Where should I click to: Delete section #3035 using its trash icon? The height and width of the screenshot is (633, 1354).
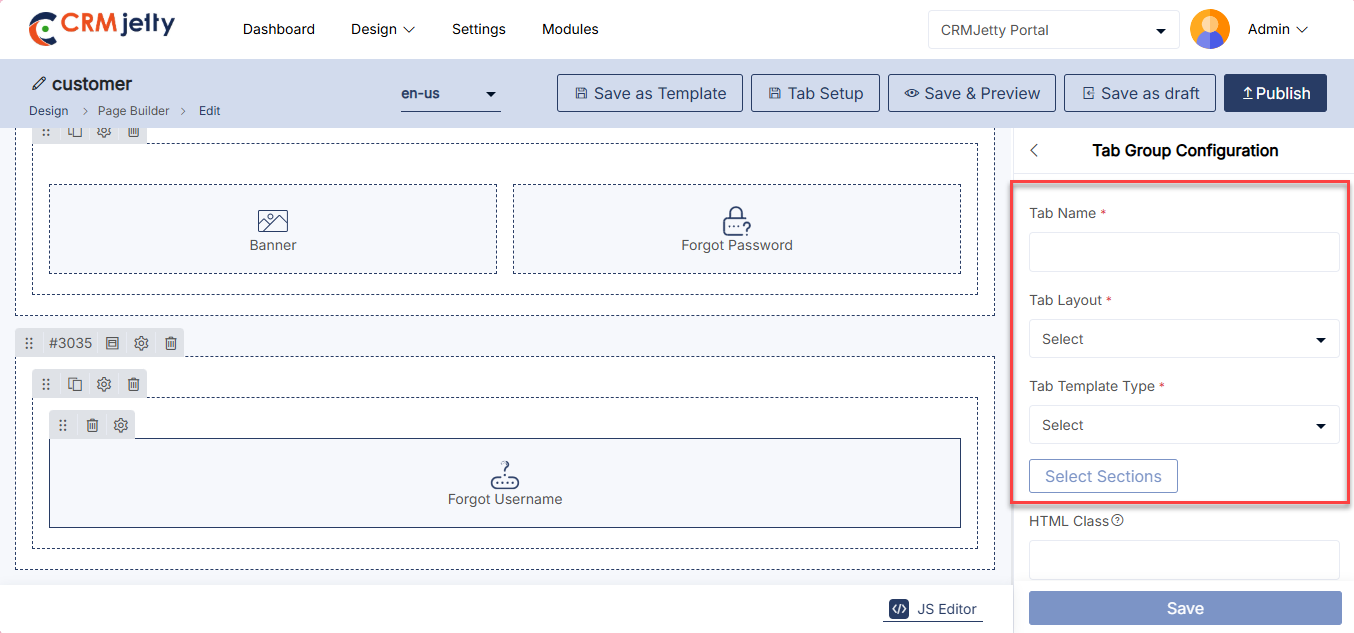(x=171, y=343)
